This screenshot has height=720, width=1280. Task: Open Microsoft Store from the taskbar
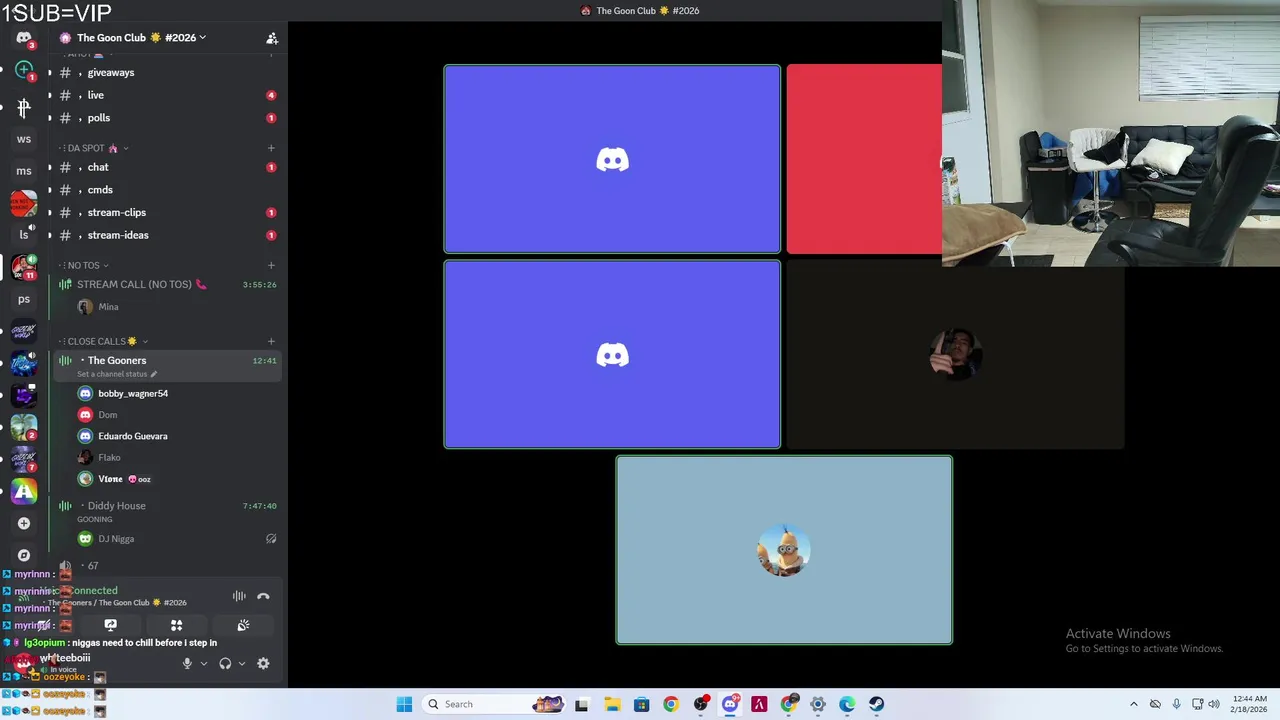641,704
